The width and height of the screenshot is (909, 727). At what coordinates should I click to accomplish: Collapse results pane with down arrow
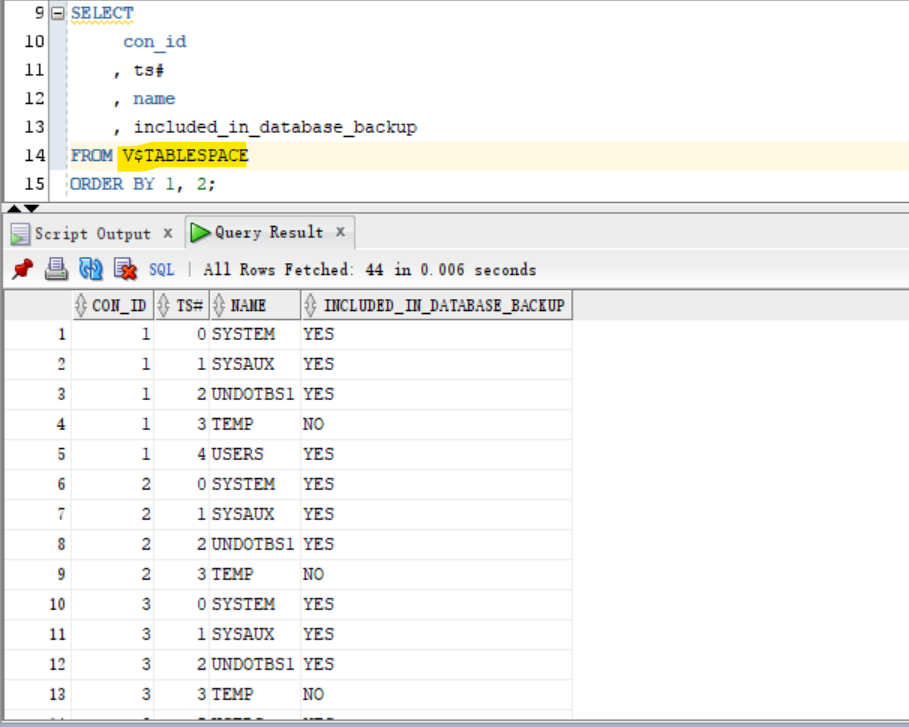click(x=31, y=208)
